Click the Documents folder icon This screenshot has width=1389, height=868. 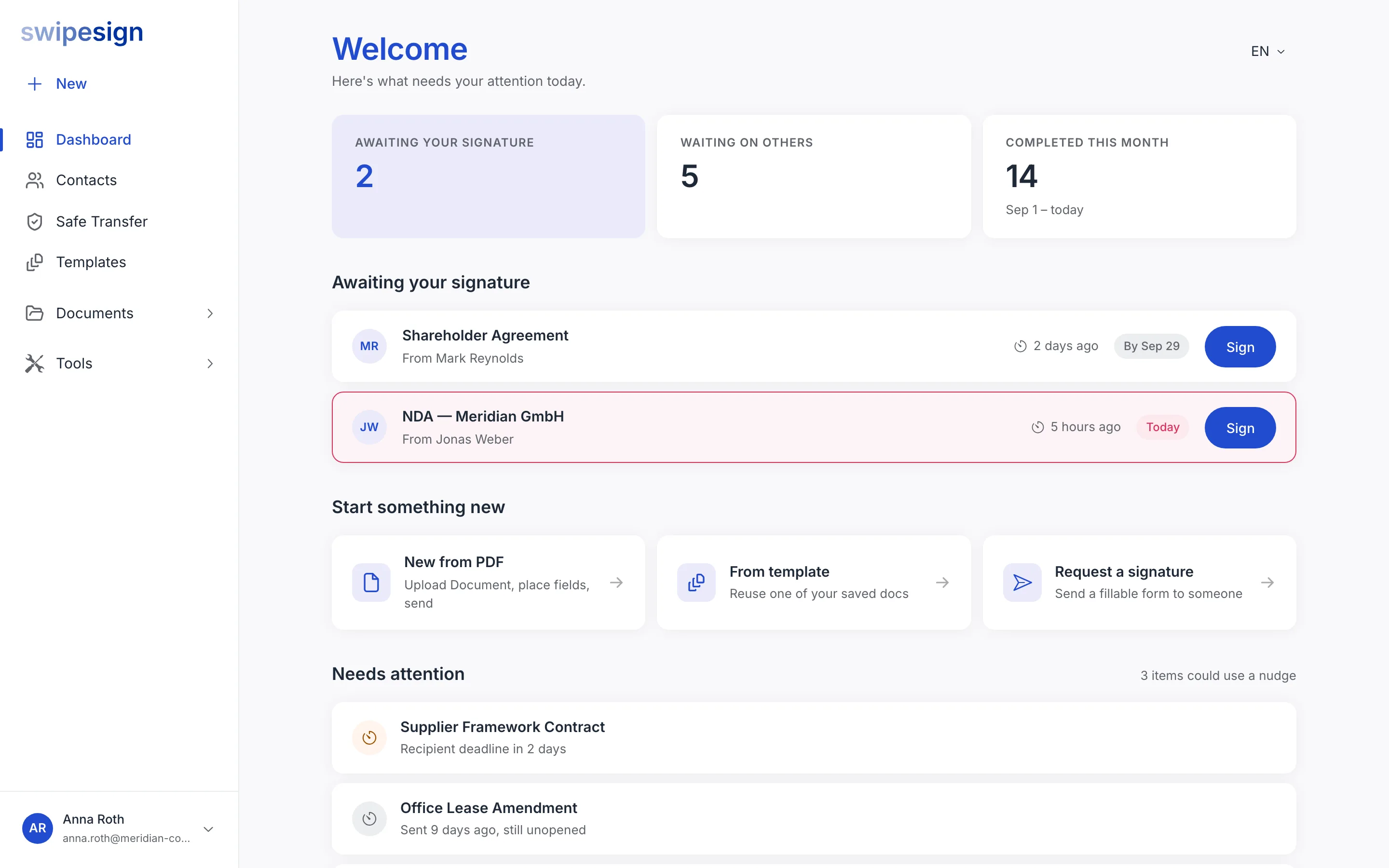click(34, 313)
